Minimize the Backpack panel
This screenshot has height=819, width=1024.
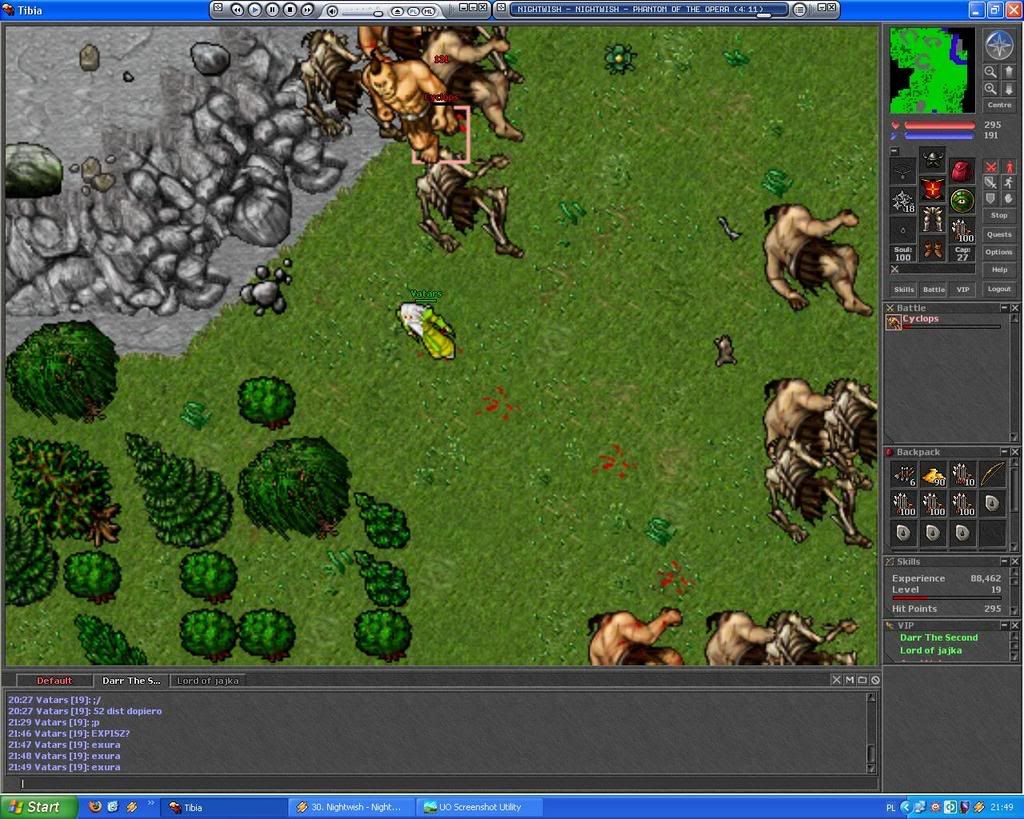click(x=1004, y=452)
